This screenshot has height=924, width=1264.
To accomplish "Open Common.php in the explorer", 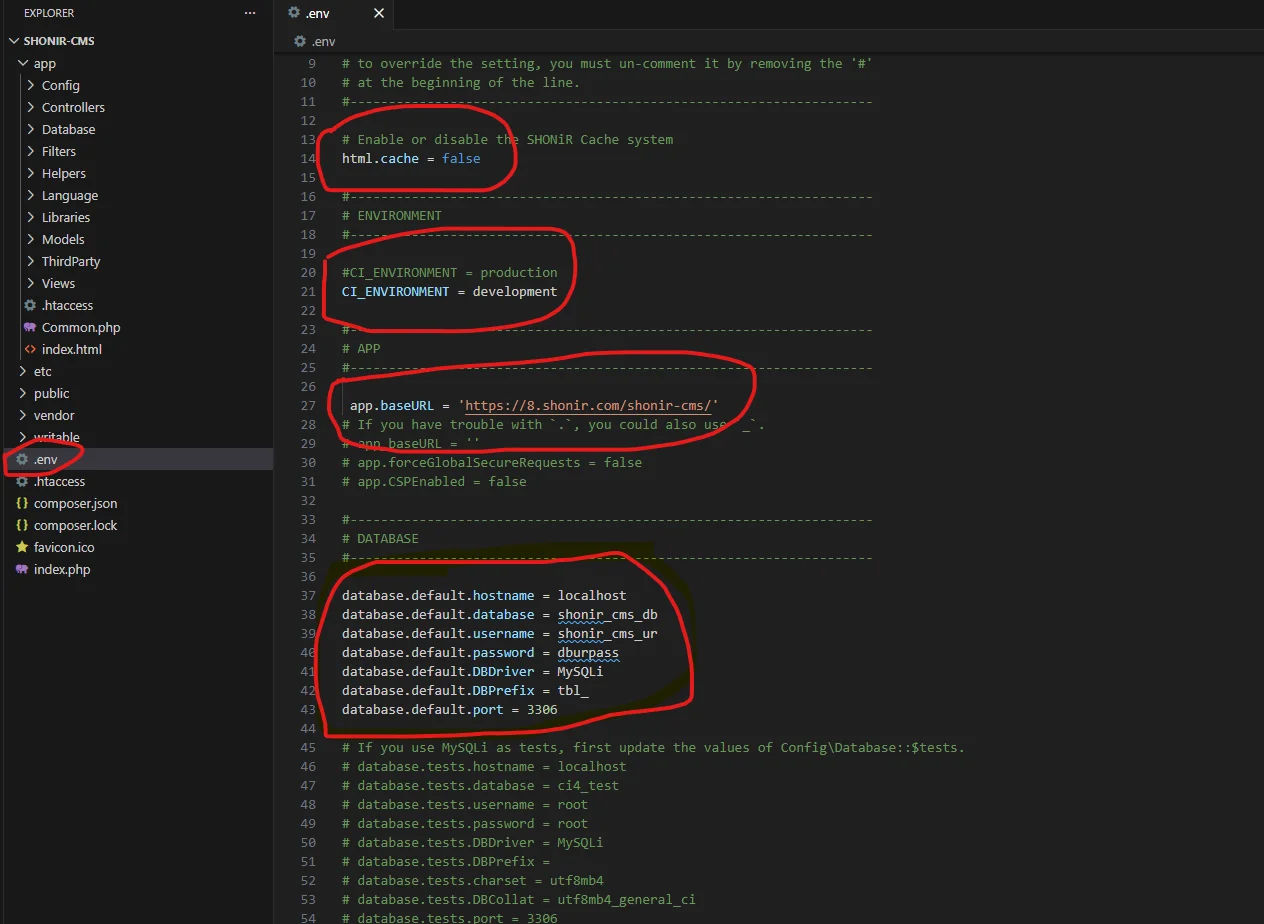I will (x=81, y=327).
